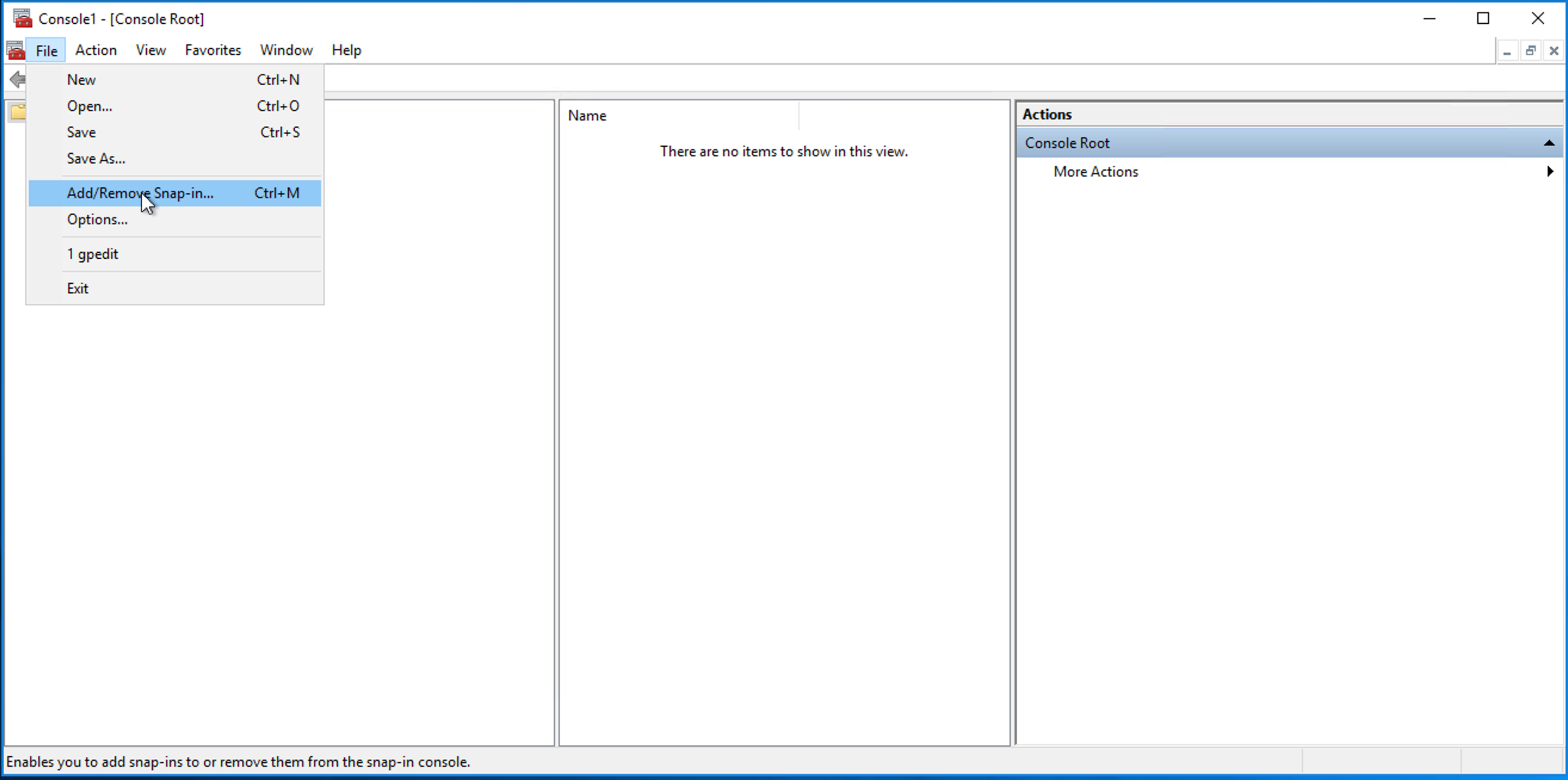Select Add/Remove Snap-in... menu entry
The height and width of the screenshot is (780, 1568).
175,193
